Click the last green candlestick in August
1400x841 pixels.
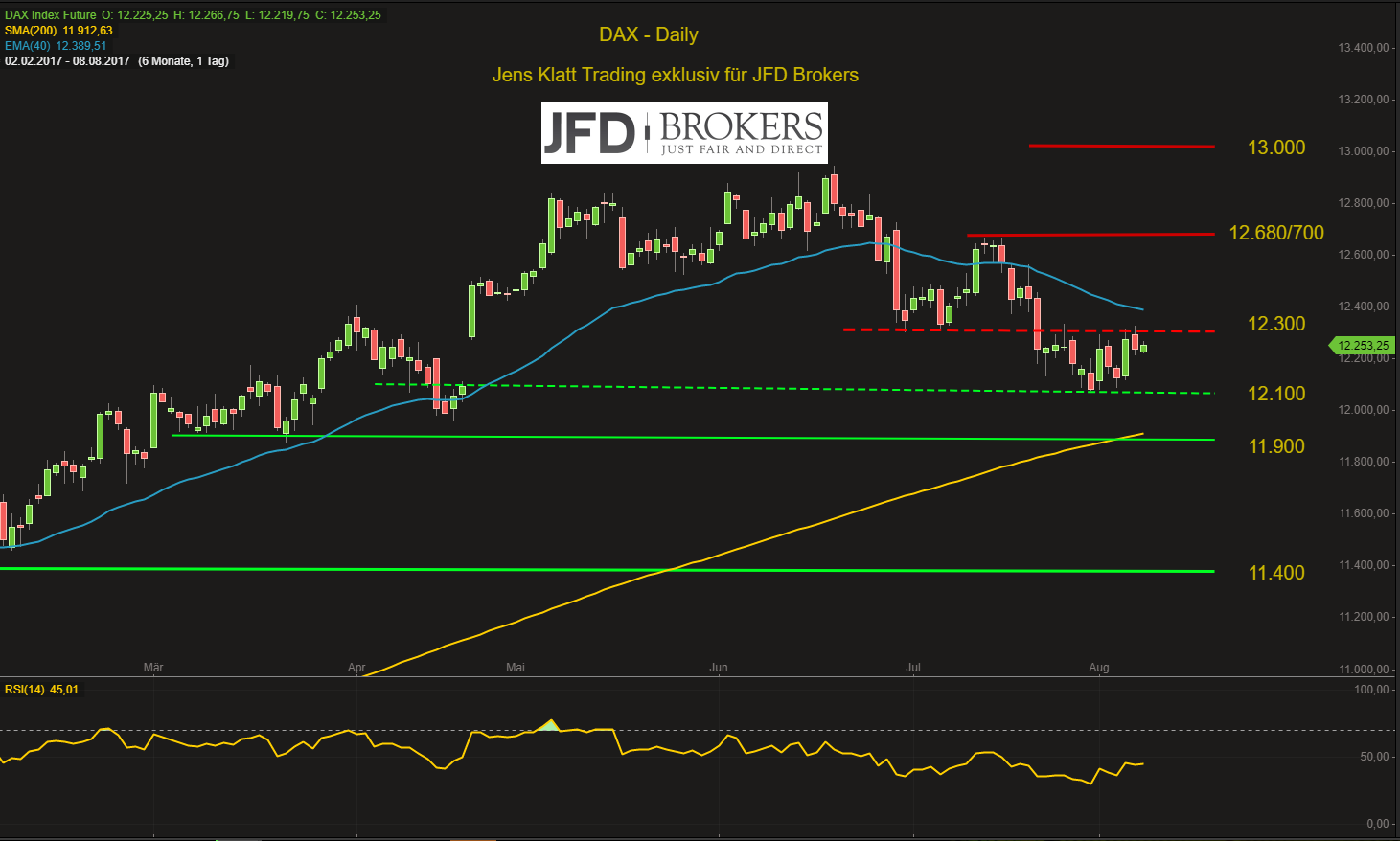(x=1143, y=348)
